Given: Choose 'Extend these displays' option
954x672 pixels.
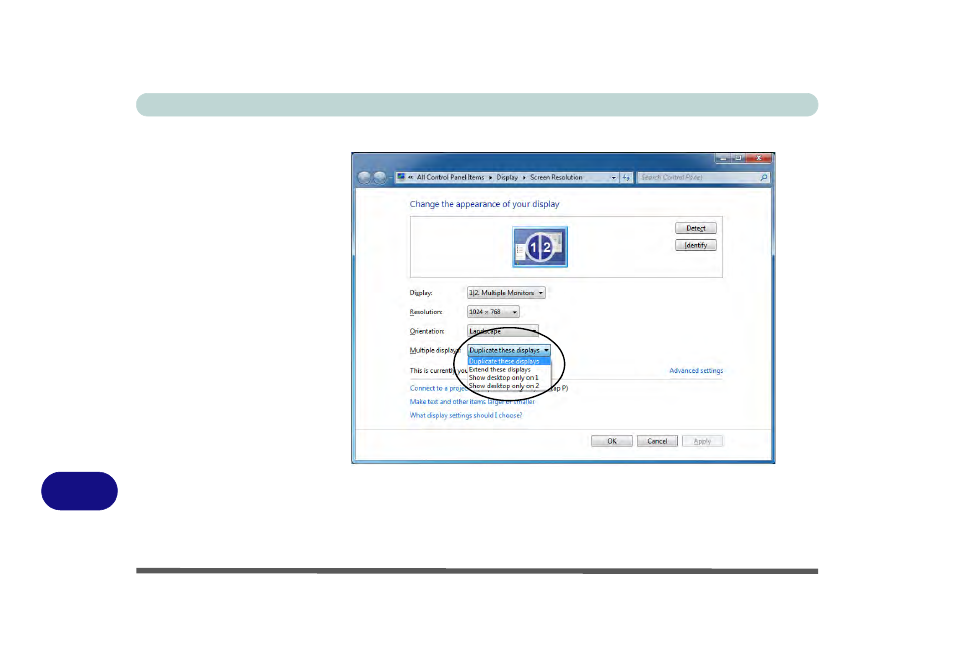Looking at the screenshot, I should click(x=500, y=369).
